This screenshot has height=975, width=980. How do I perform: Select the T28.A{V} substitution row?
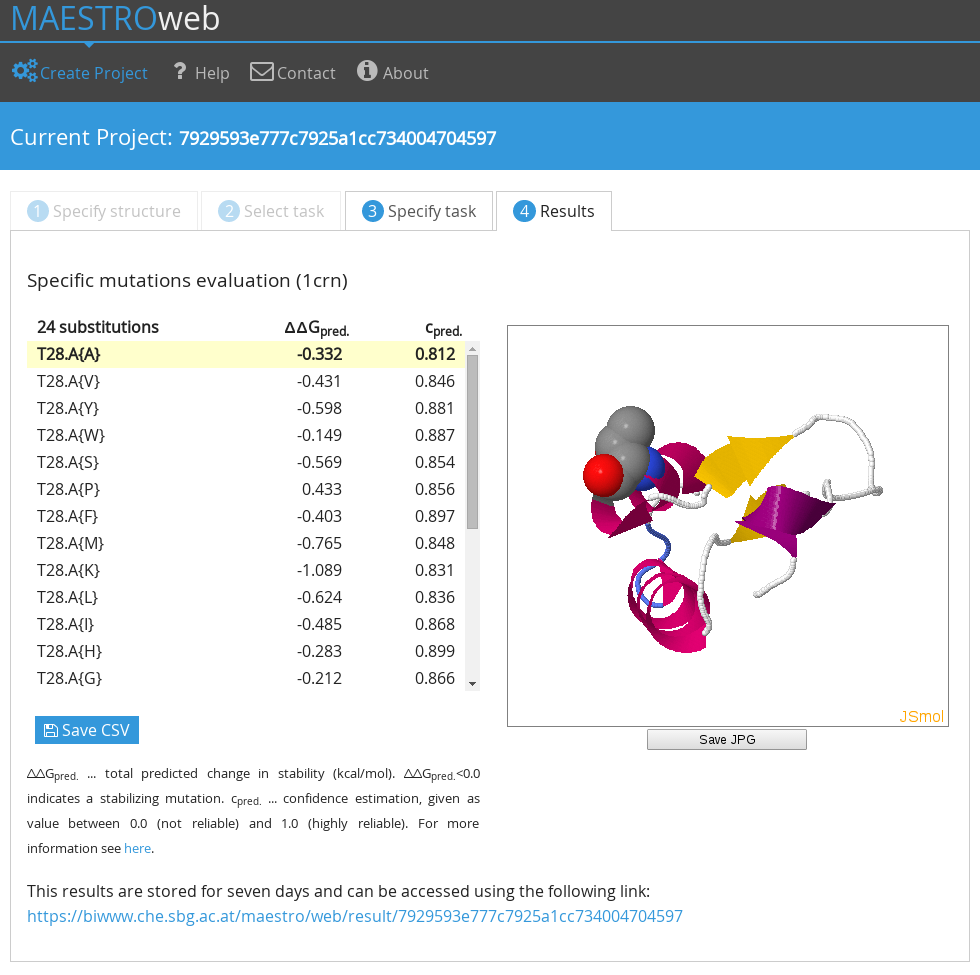click(246, 381)
